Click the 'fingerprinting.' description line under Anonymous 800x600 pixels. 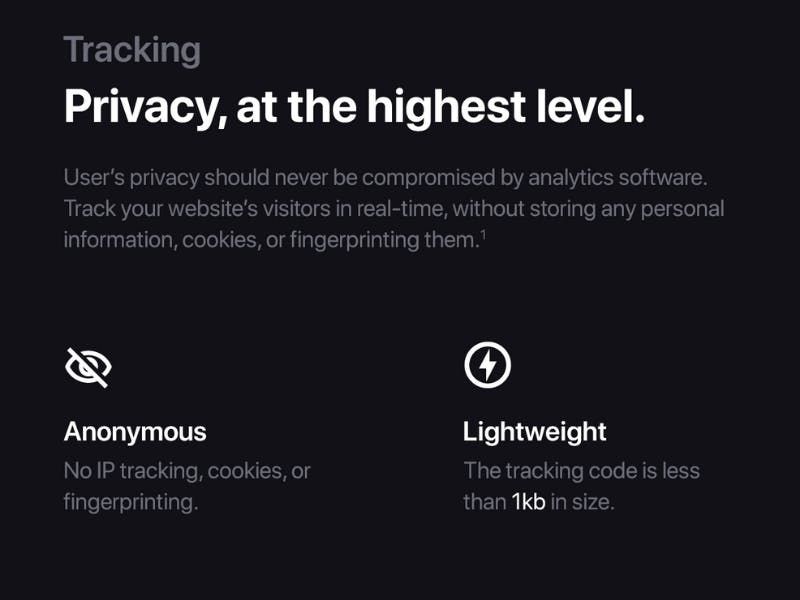tap(131, 502)
